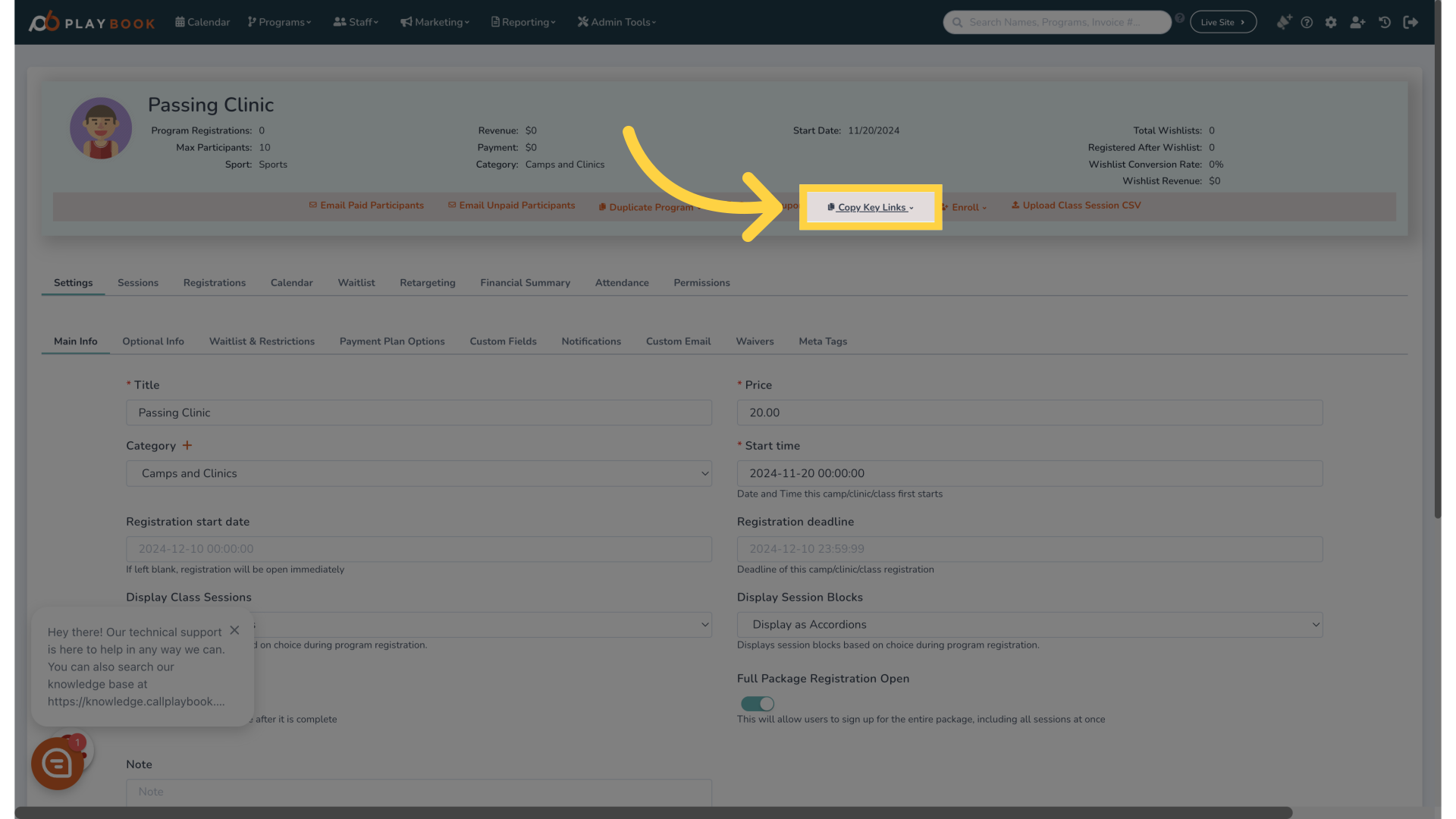Open the Display Session Blocks dropdown

coord(1029,624)
